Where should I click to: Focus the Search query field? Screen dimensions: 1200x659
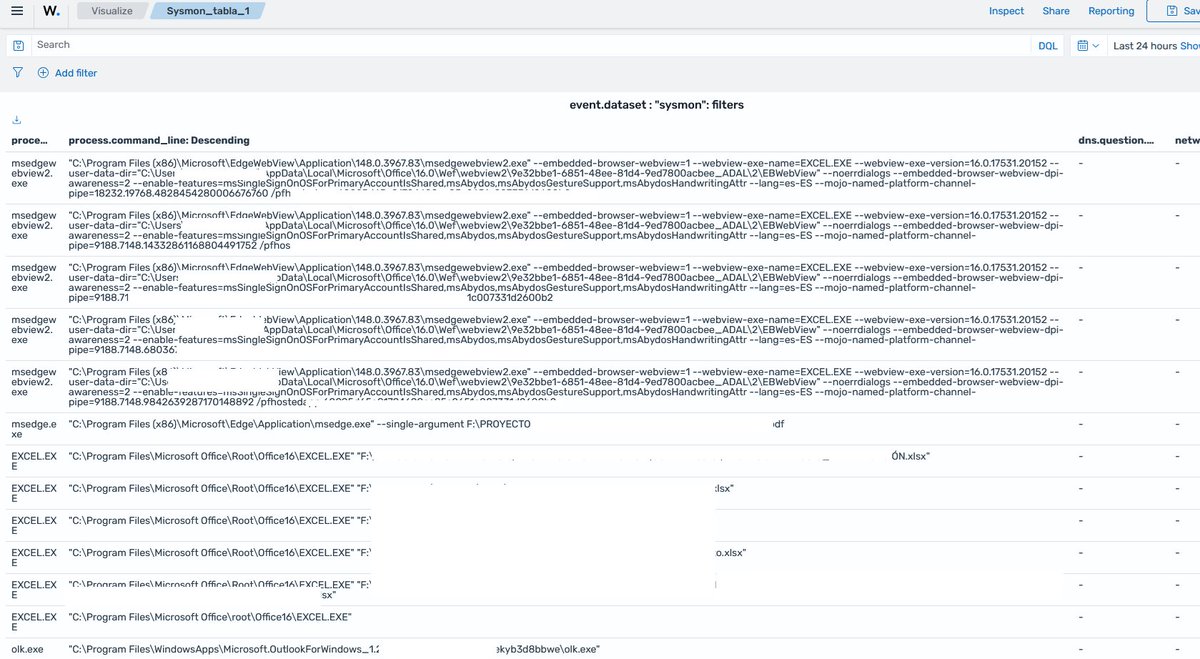530,45
